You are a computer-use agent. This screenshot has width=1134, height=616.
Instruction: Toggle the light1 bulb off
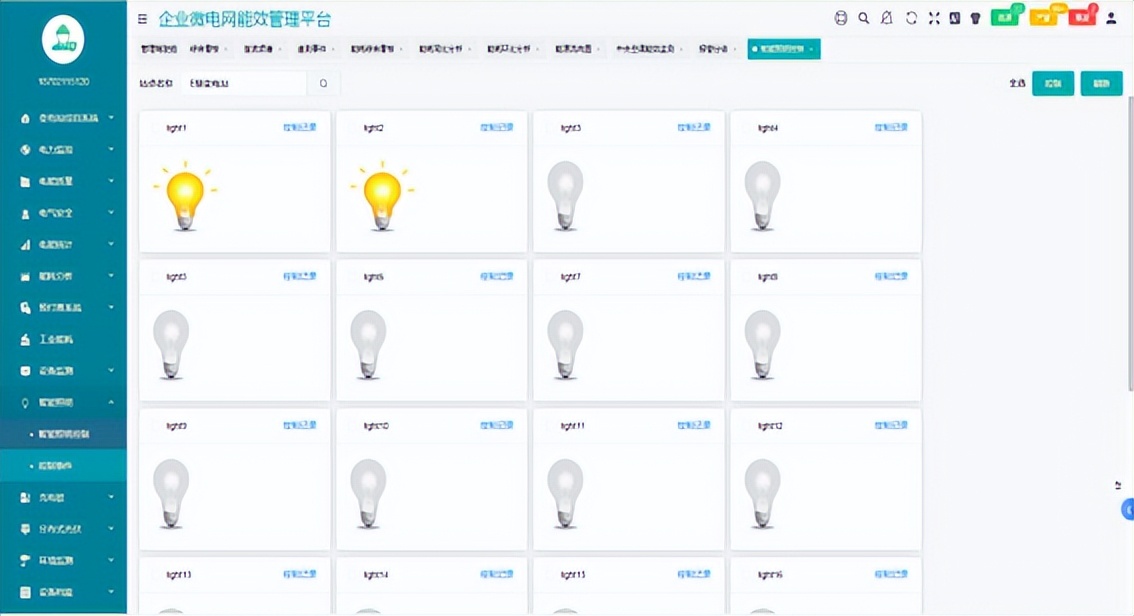pos(185,197)
